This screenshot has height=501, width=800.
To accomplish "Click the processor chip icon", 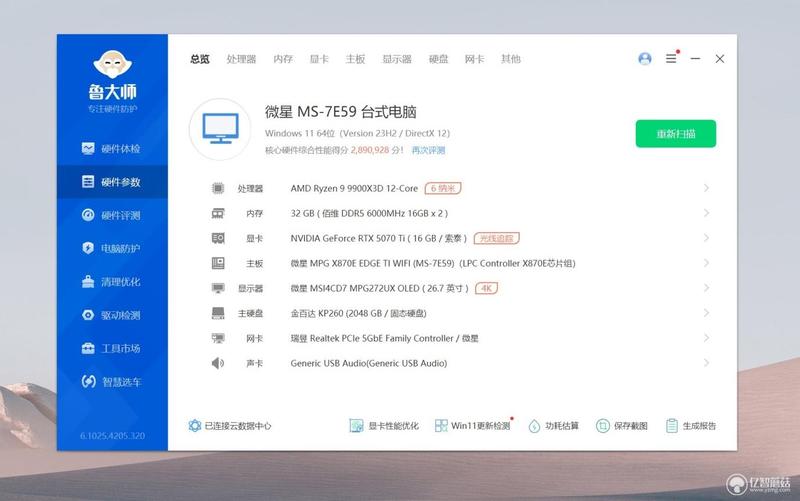I will pos(218,188).
